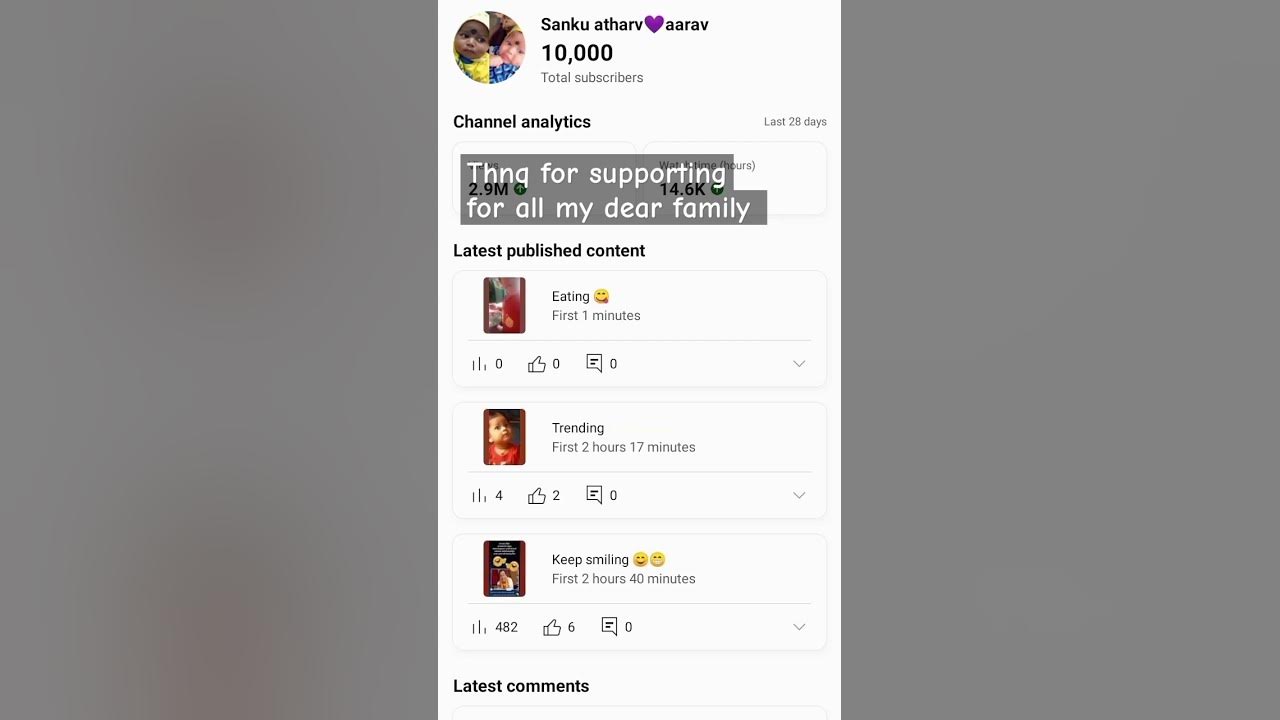Open the watch time 14.6K card
Image resolution: width=1280 pixels, height=720 pixels.
coord(735,178)
